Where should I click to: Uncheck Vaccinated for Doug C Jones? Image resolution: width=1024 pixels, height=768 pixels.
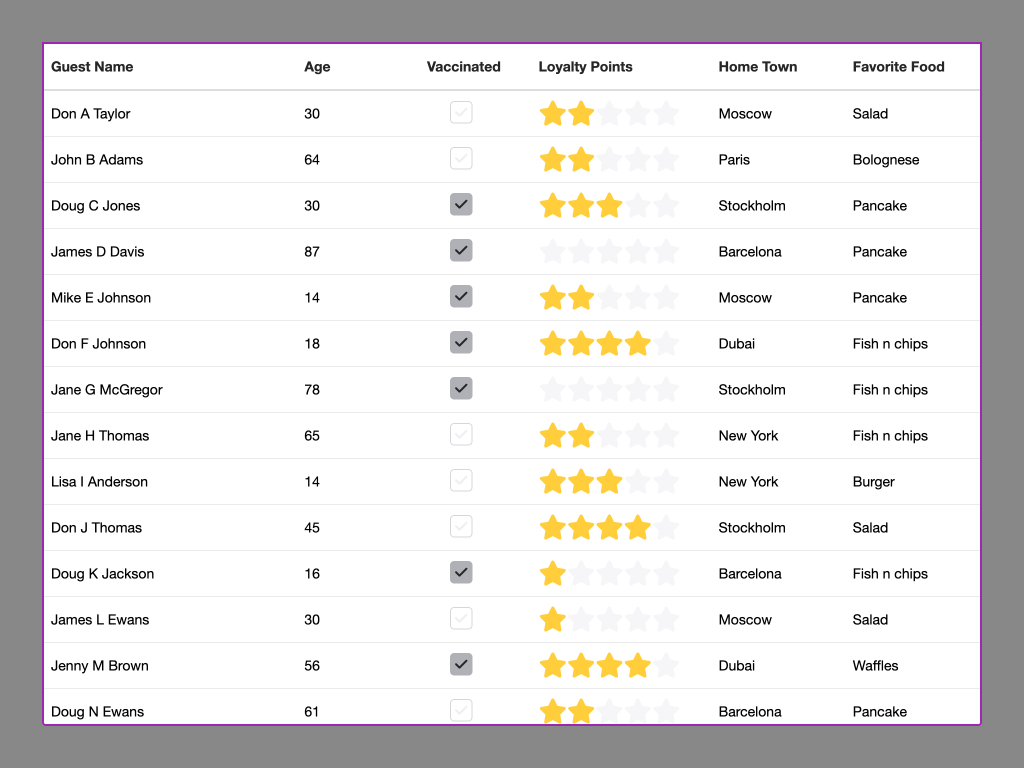pos(461,204)
